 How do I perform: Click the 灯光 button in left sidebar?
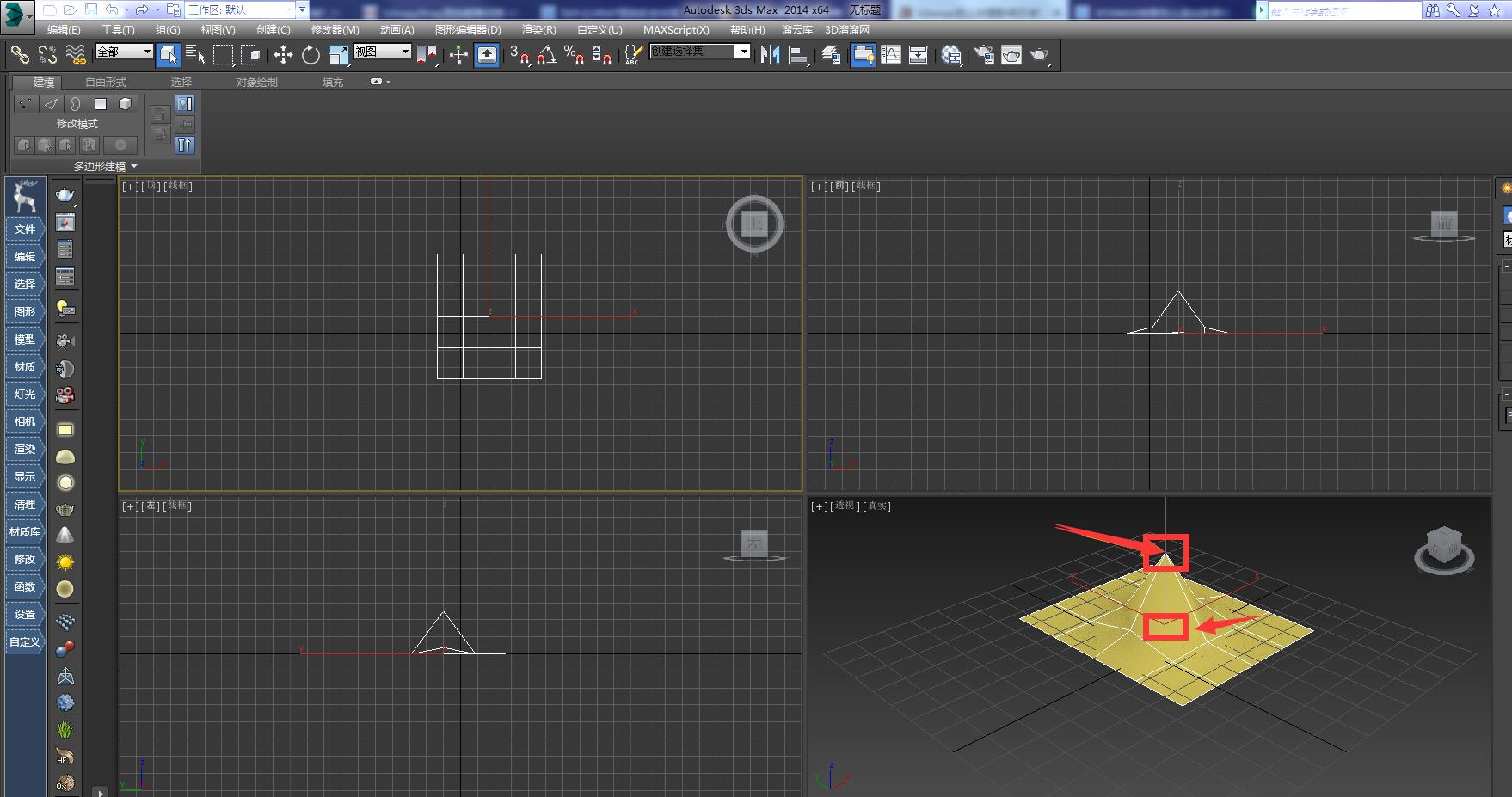(24, 394)
